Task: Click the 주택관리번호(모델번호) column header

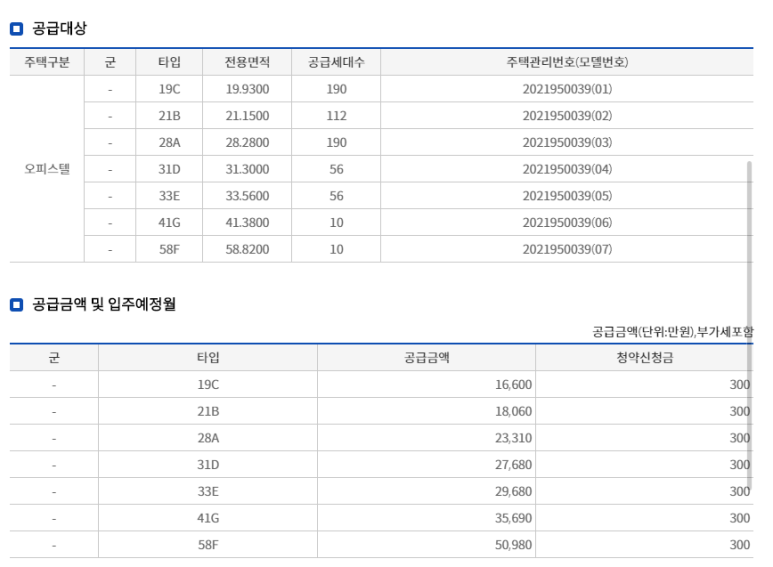Action: point(567,62)
